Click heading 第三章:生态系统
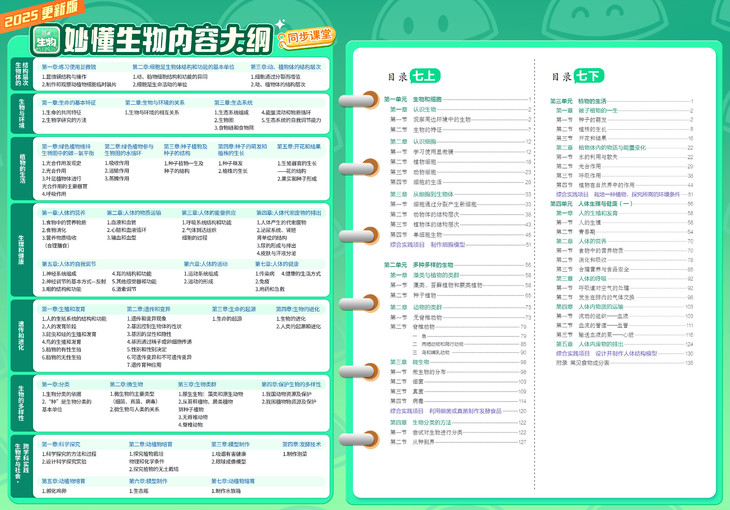 click(233, 102)
